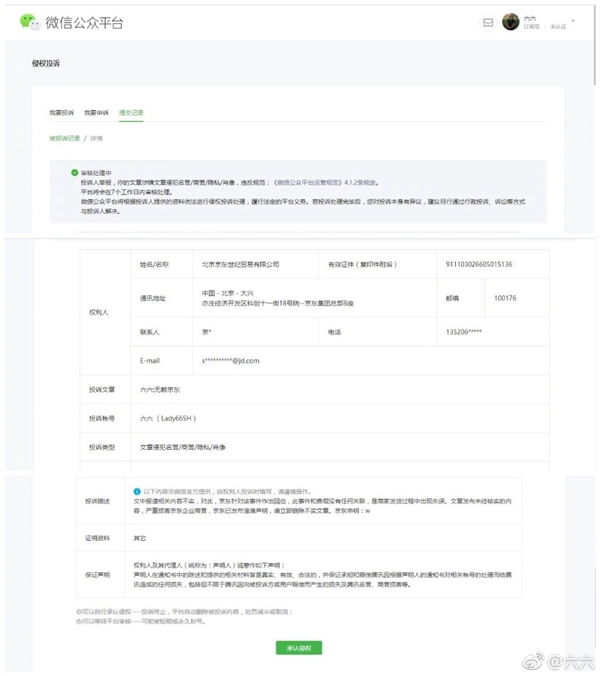
Task: Select the 提交记录 tab
Action: 131,112
